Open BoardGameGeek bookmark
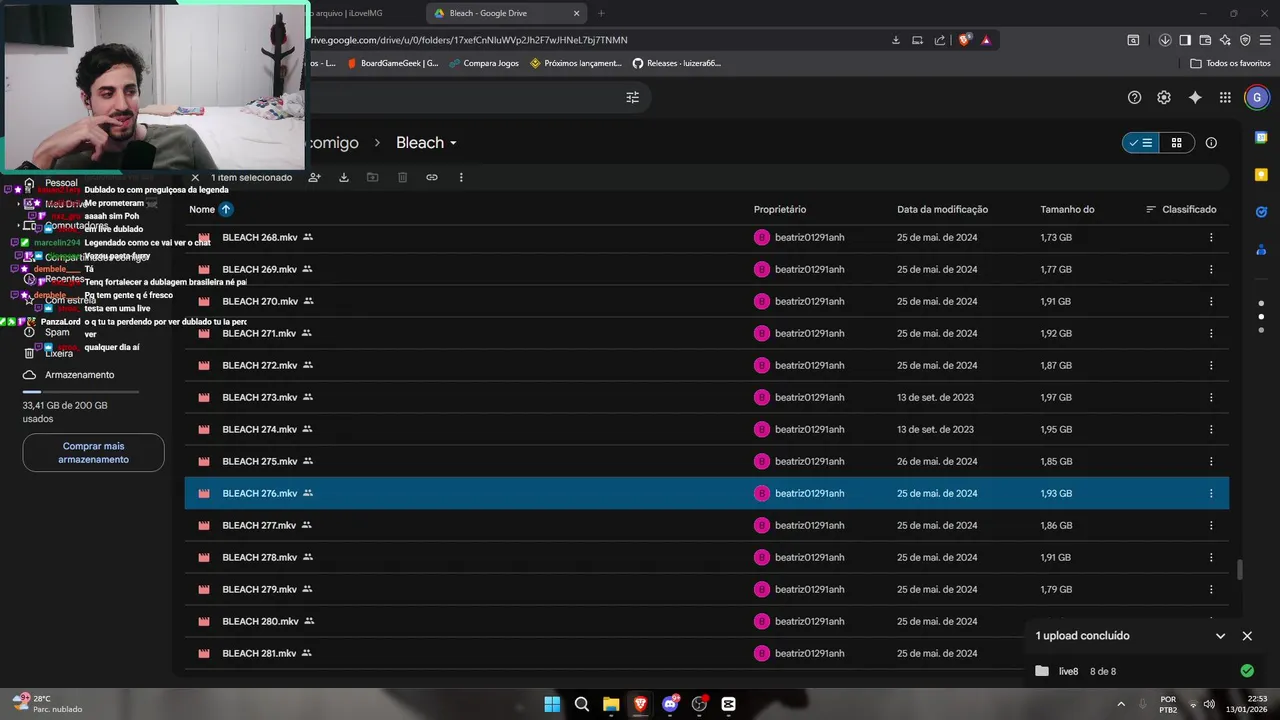Viewport: 1280px width, 720px height. (x=392, y=63)
